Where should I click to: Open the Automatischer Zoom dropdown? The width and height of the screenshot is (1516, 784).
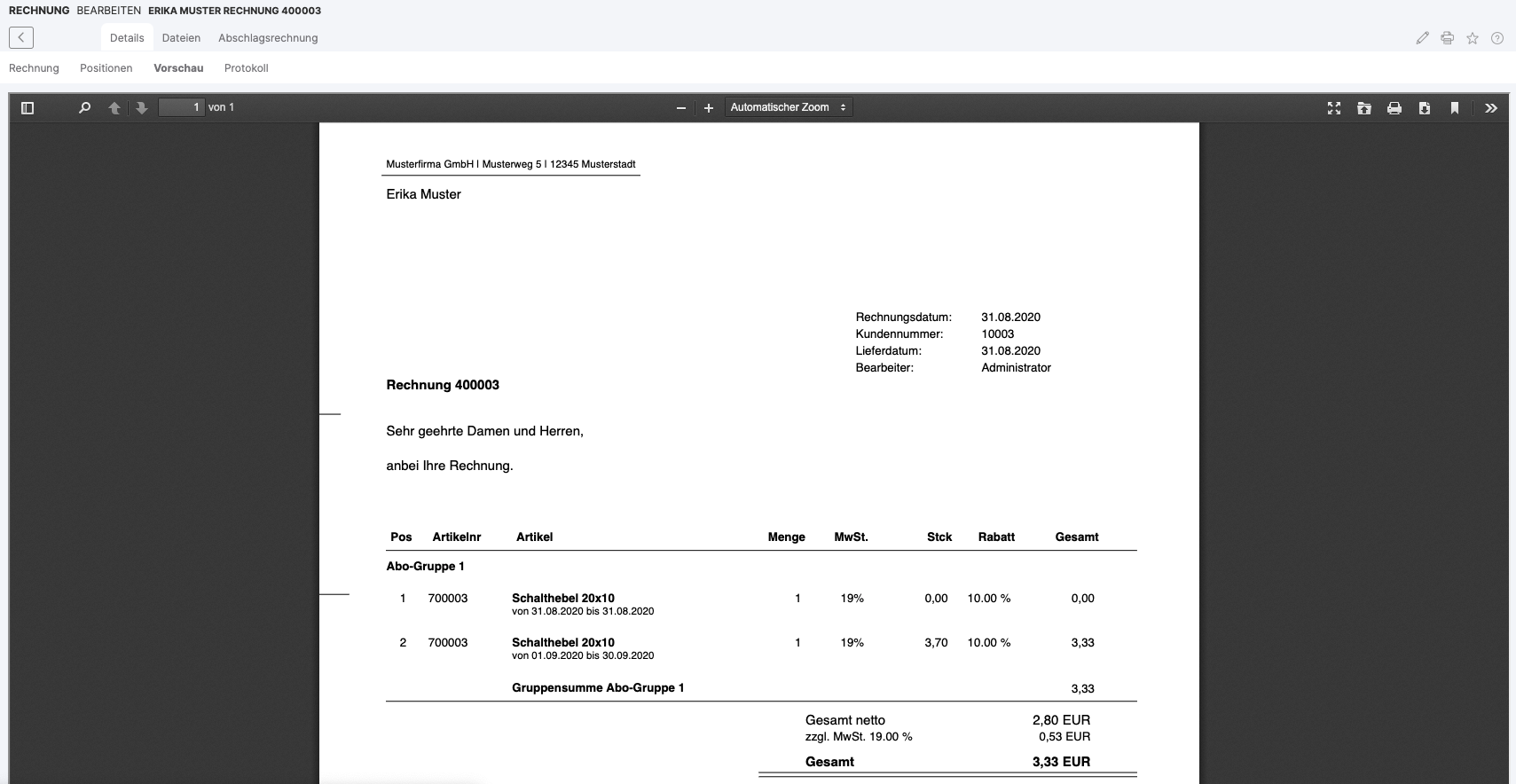(x=788, y=107)
